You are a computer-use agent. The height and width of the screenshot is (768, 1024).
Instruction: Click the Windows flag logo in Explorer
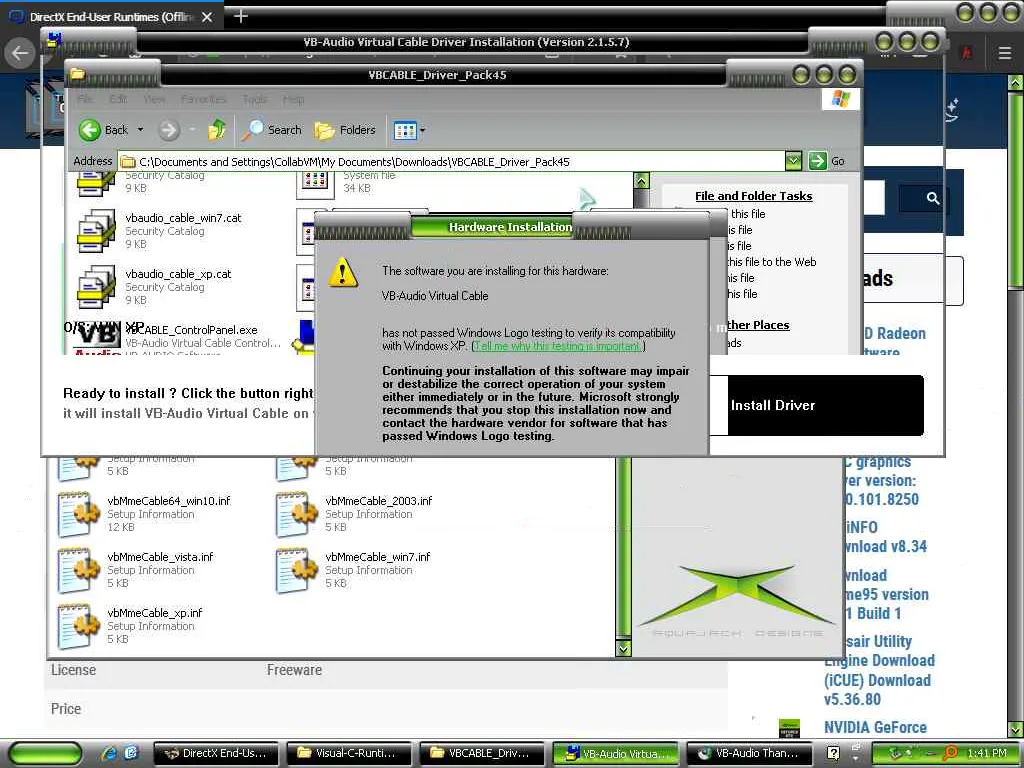pyautogui.click(x=841, y=99)
